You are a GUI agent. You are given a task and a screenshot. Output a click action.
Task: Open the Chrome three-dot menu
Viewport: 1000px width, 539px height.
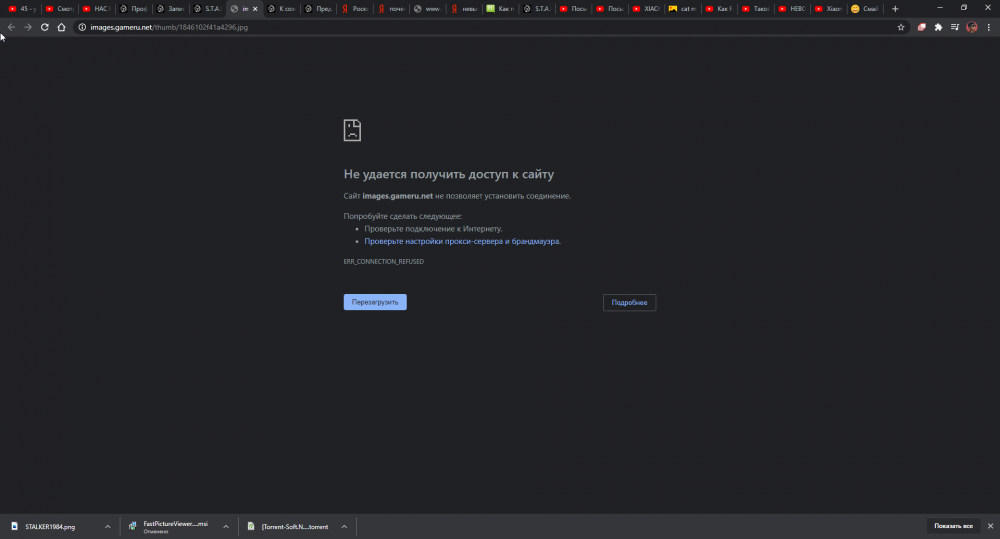click(x=989, y=27)
